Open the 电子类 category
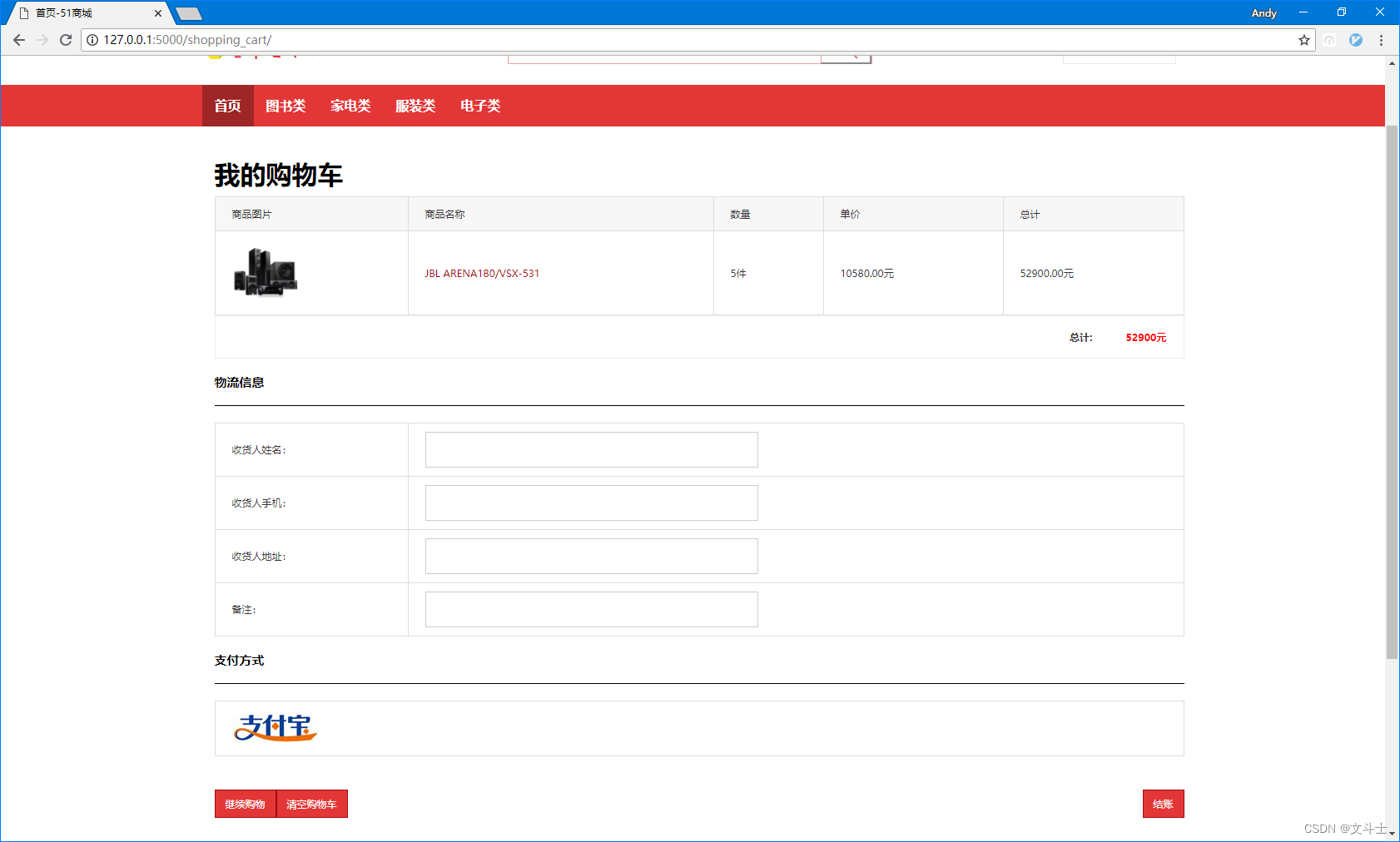Viewport: 1400px width, 842px height. 480,106
